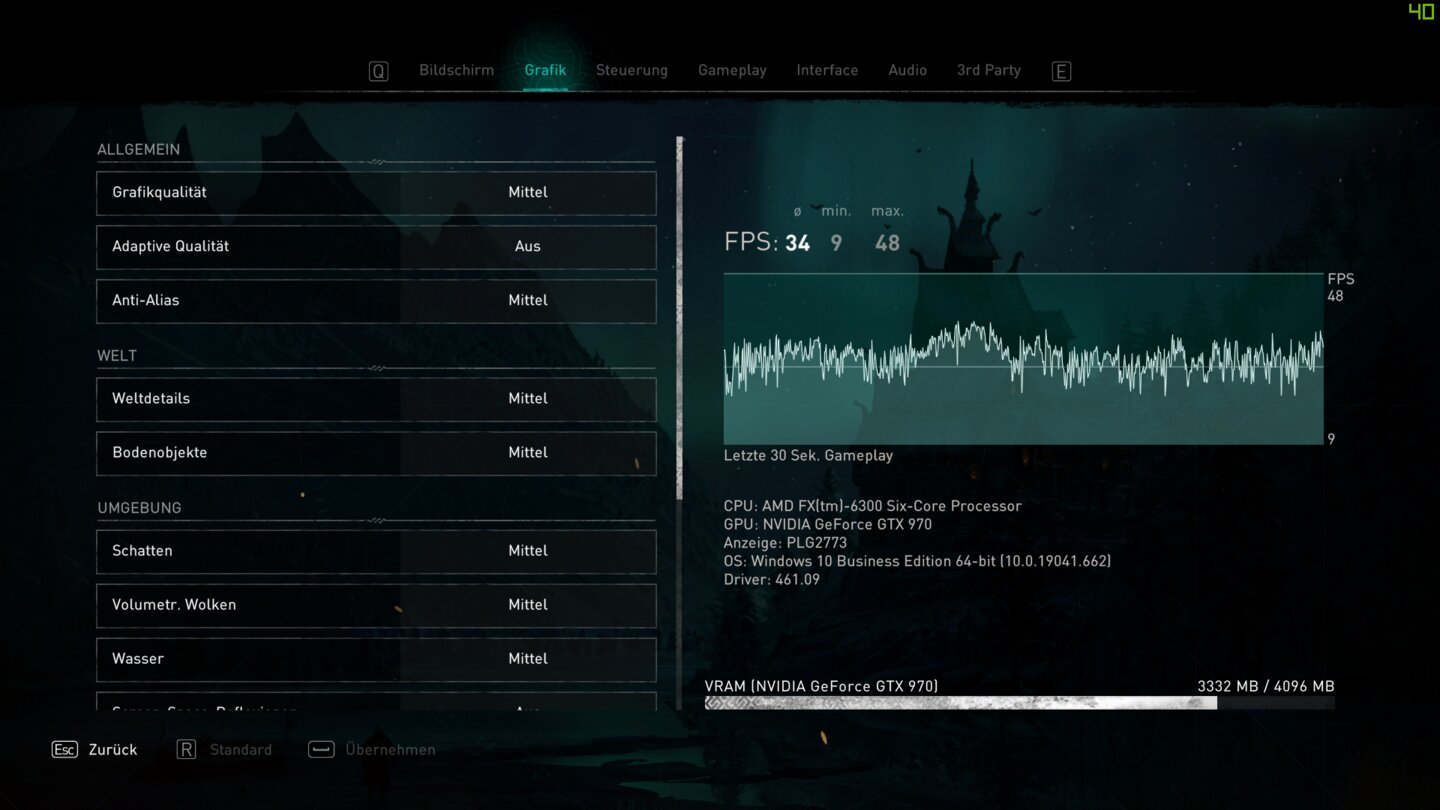Open the Bildschirm tab
The height and width of the screenshot is (810, 1440).
[456, 70]
